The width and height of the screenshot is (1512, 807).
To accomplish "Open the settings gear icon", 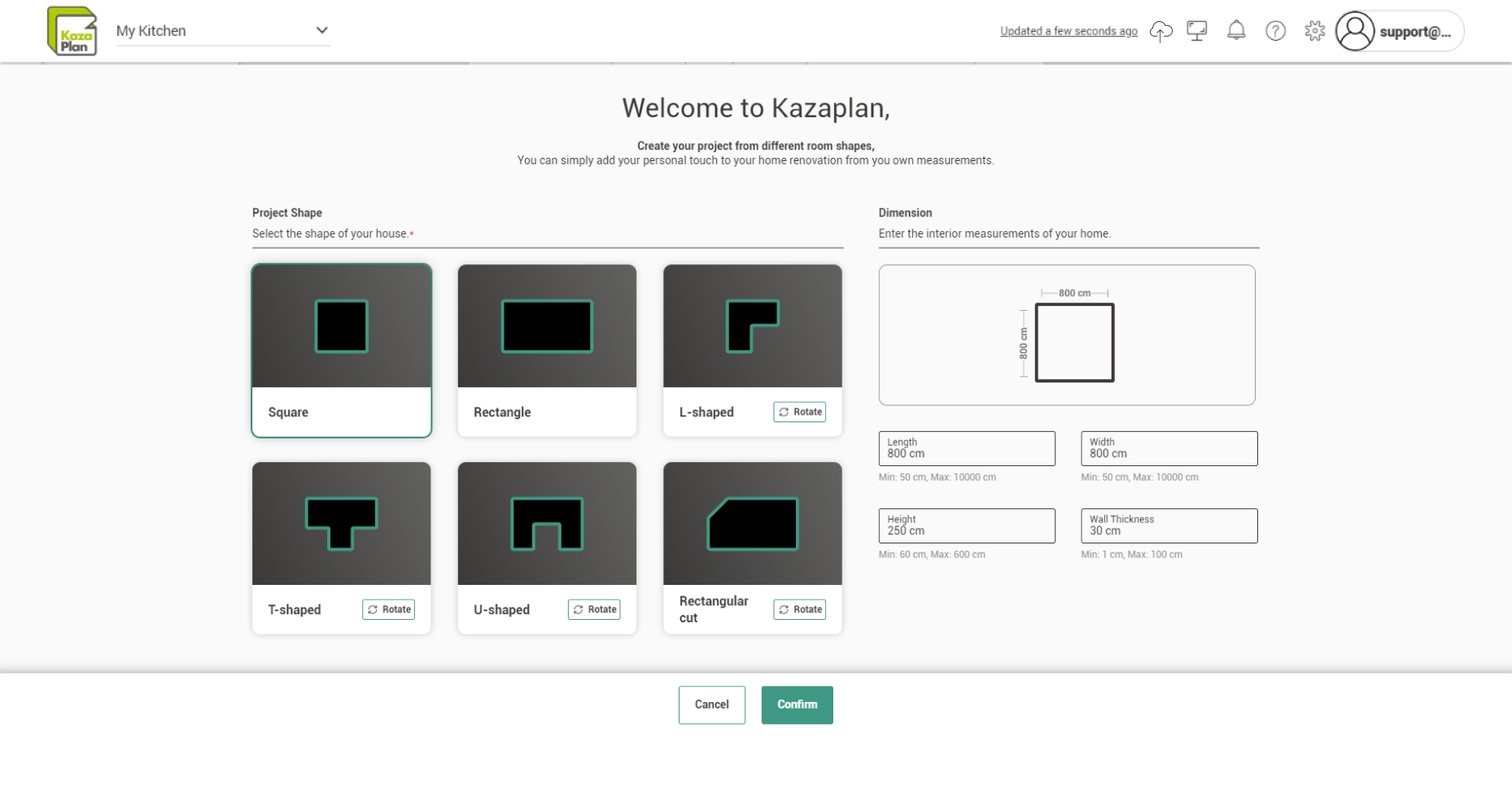I will [1314, 31].
